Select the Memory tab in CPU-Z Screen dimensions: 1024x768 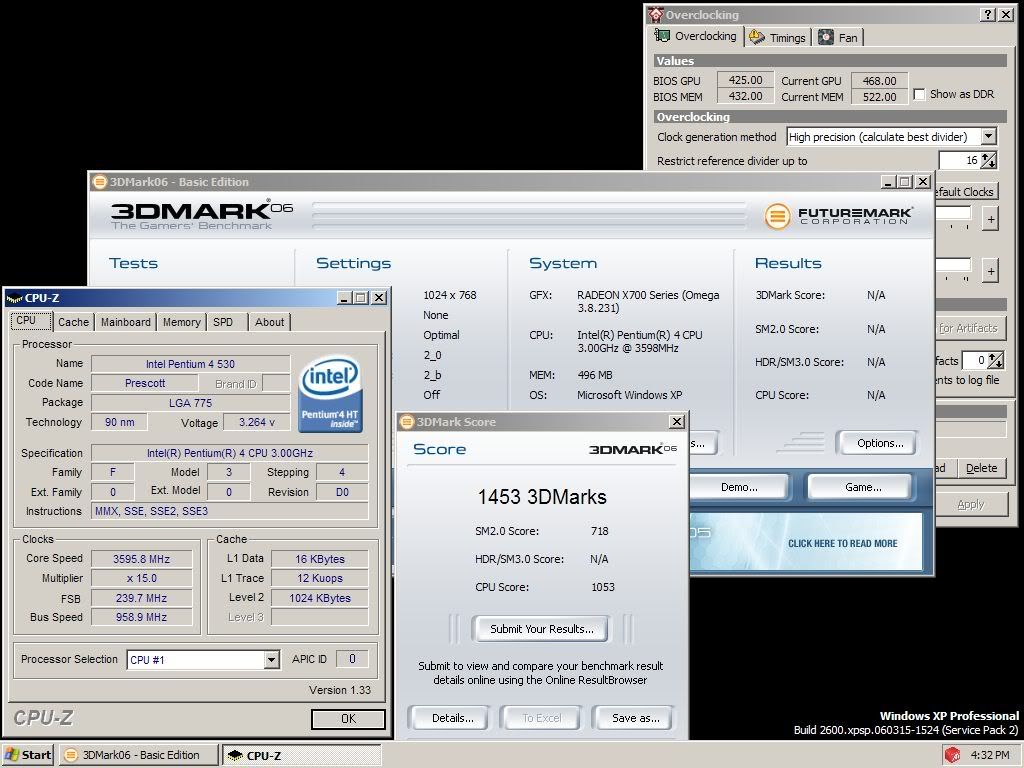coord(182,322)
